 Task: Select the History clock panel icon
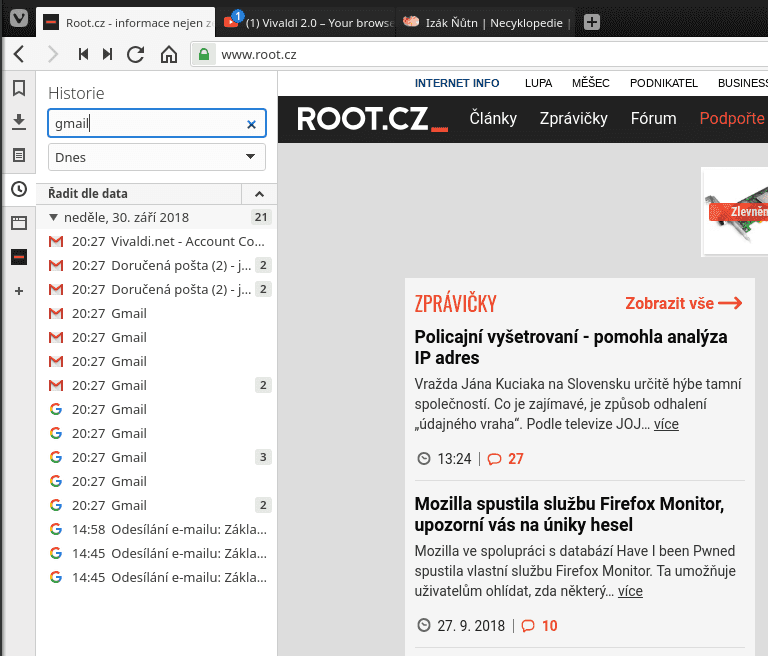[19, 189]
